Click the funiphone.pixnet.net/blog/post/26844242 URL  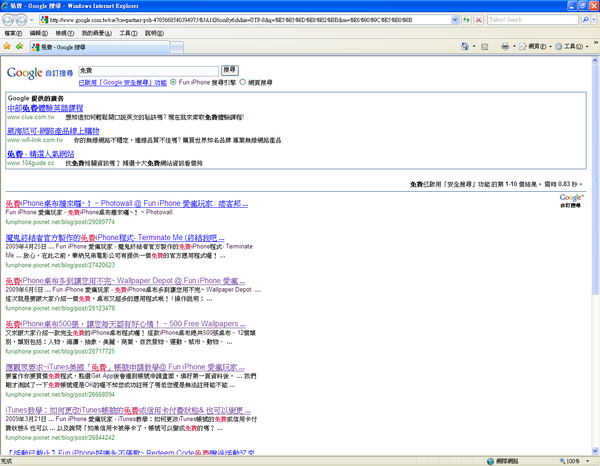[x=60, y=438]
